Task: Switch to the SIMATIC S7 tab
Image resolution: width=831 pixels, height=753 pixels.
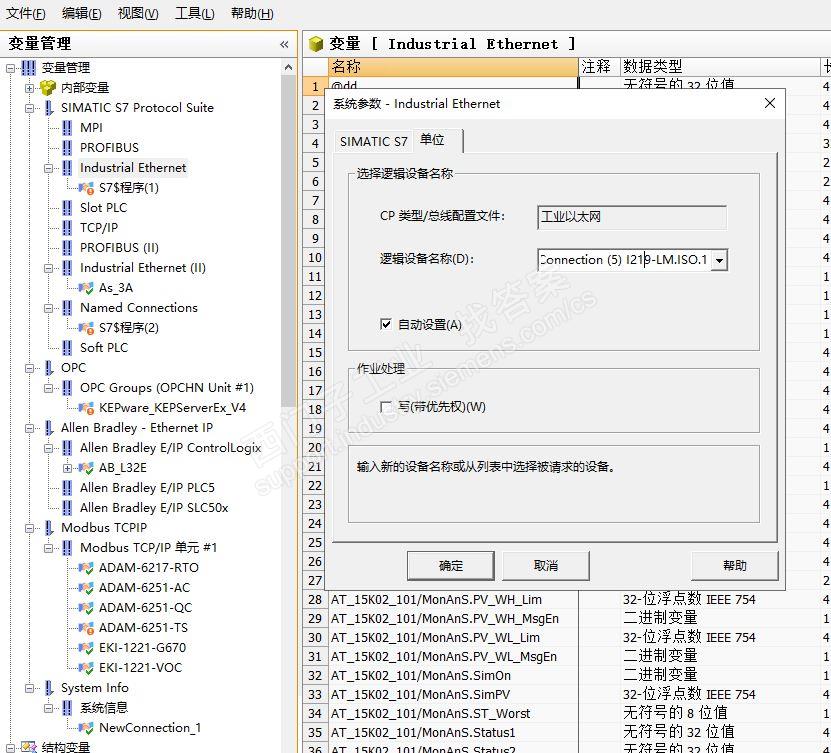Action: click(x=374, y=142)
